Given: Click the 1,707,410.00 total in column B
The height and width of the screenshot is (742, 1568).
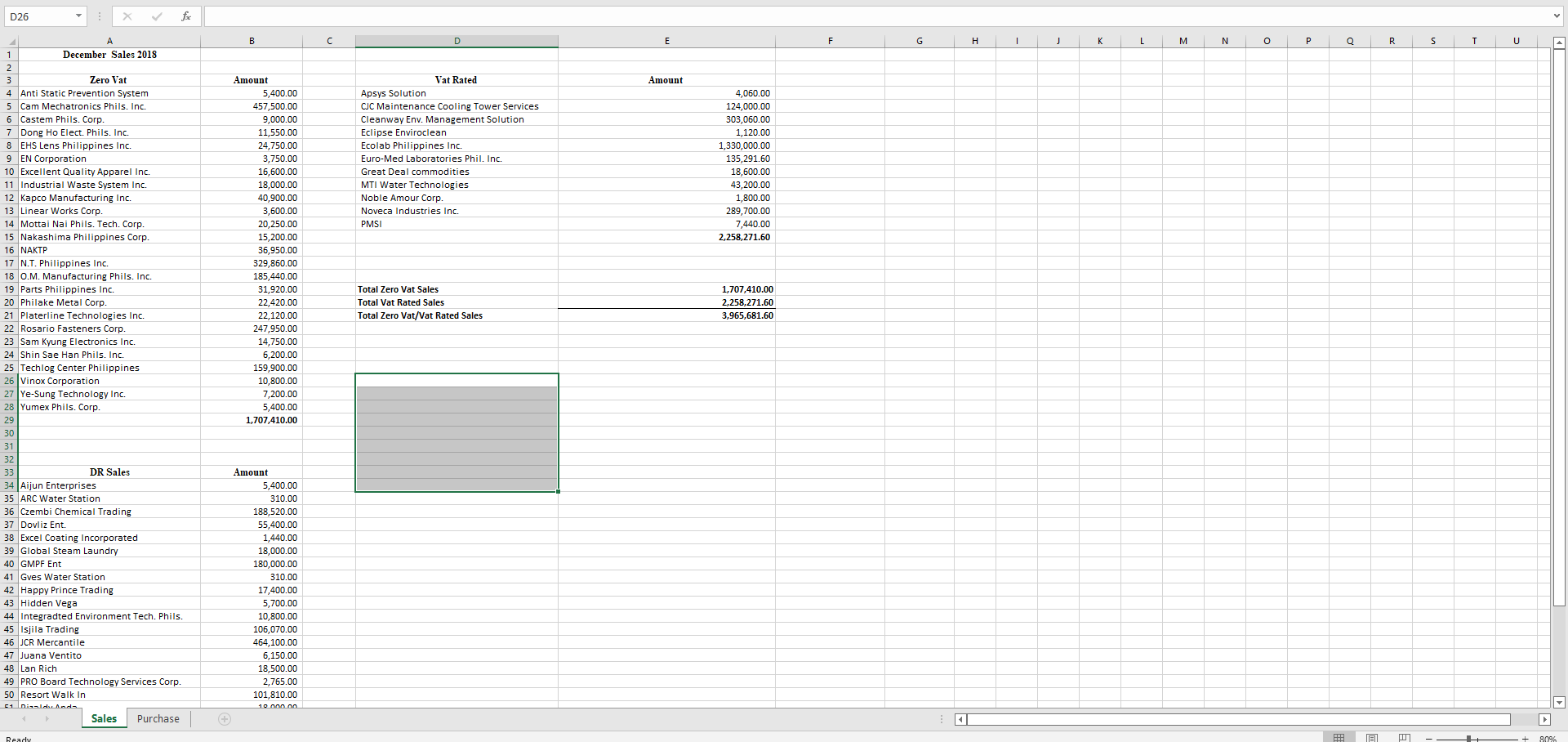Looking at the screenshot, I should pyautogui.click(x=252, y=420).
